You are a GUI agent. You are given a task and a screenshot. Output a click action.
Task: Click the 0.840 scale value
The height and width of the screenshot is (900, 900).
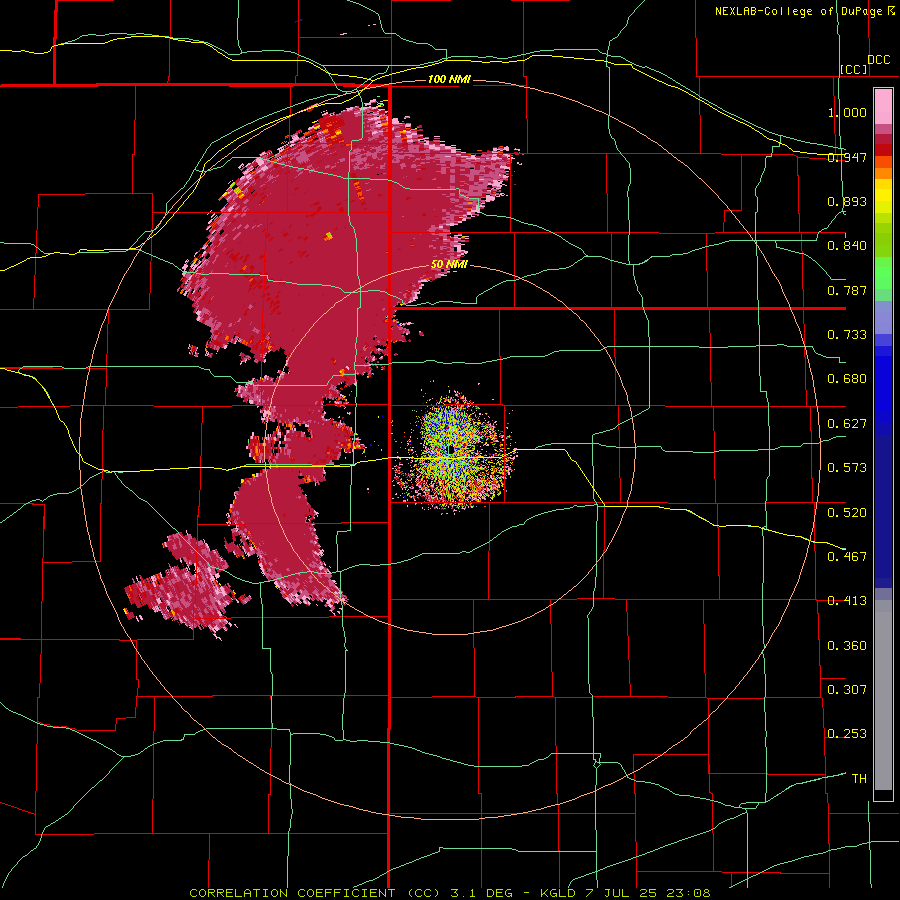847,246
